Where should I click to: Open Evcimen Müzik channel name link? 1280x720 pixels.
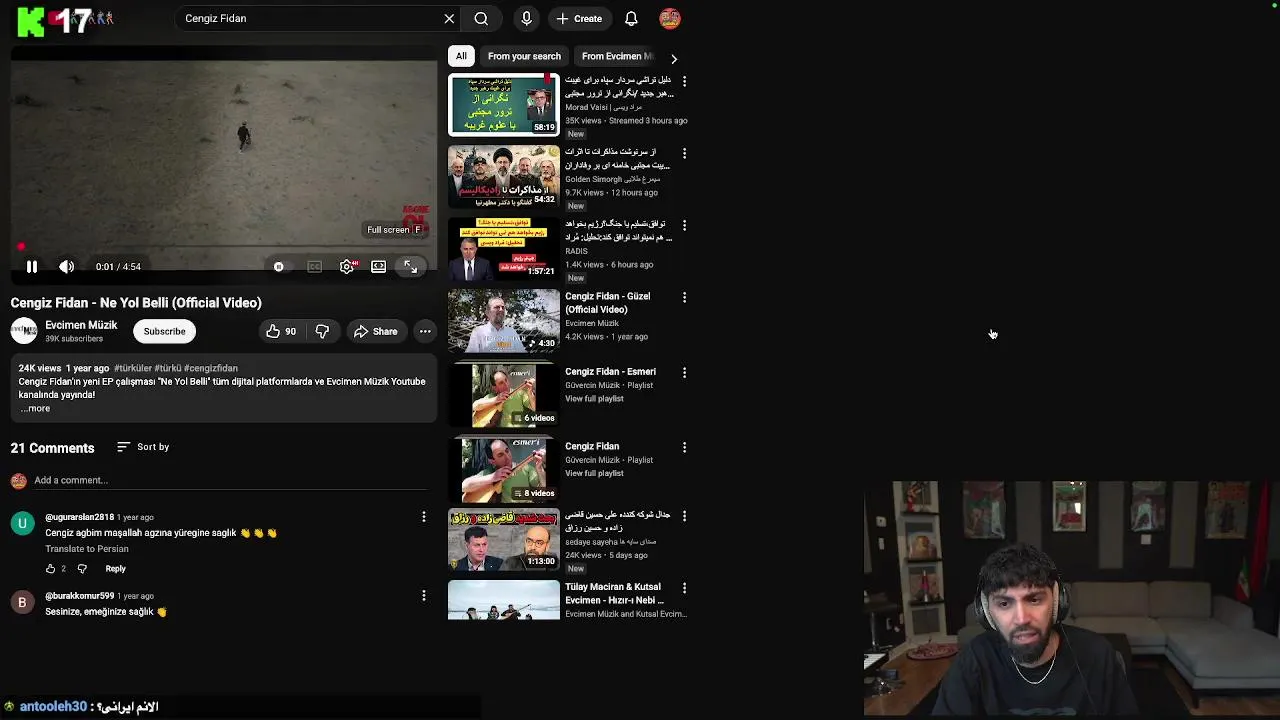tap(81, 325)
